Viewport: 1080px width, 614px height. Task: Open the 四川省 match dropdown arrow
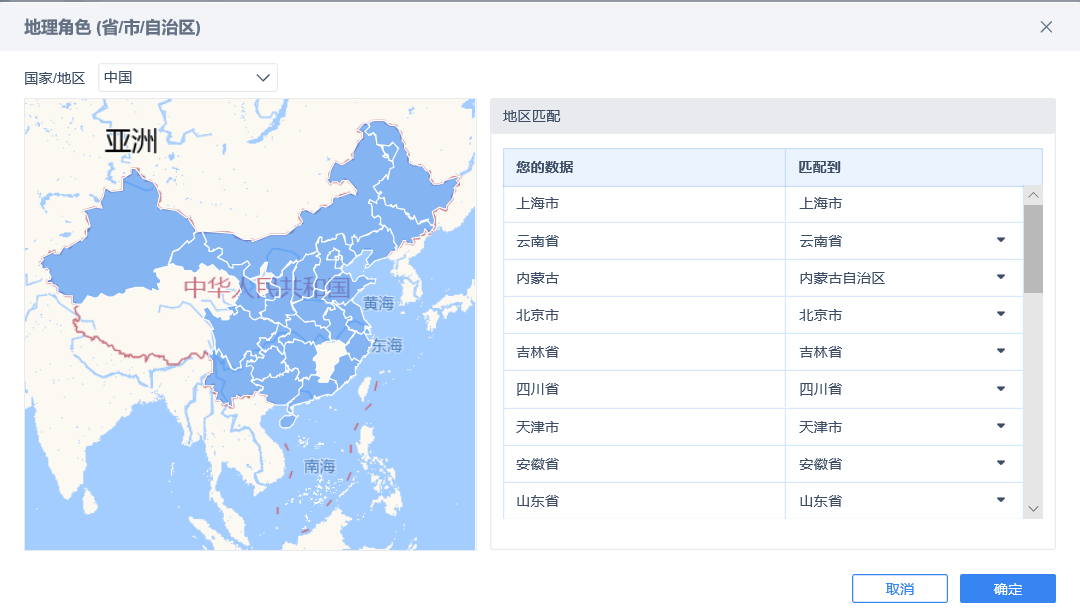click(1000, 388)
